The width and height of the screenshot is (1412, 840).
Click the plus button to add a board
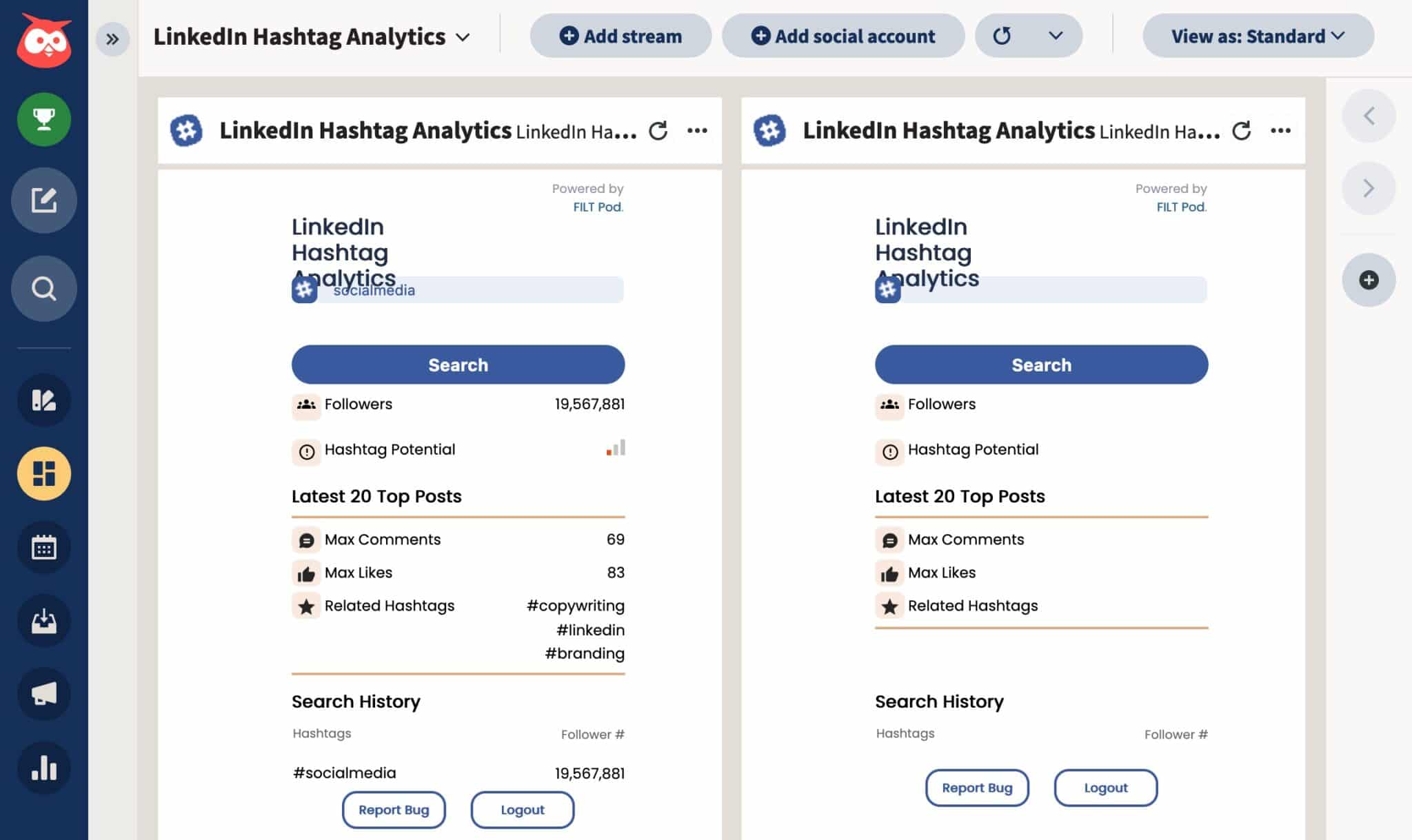[1369, 280]
